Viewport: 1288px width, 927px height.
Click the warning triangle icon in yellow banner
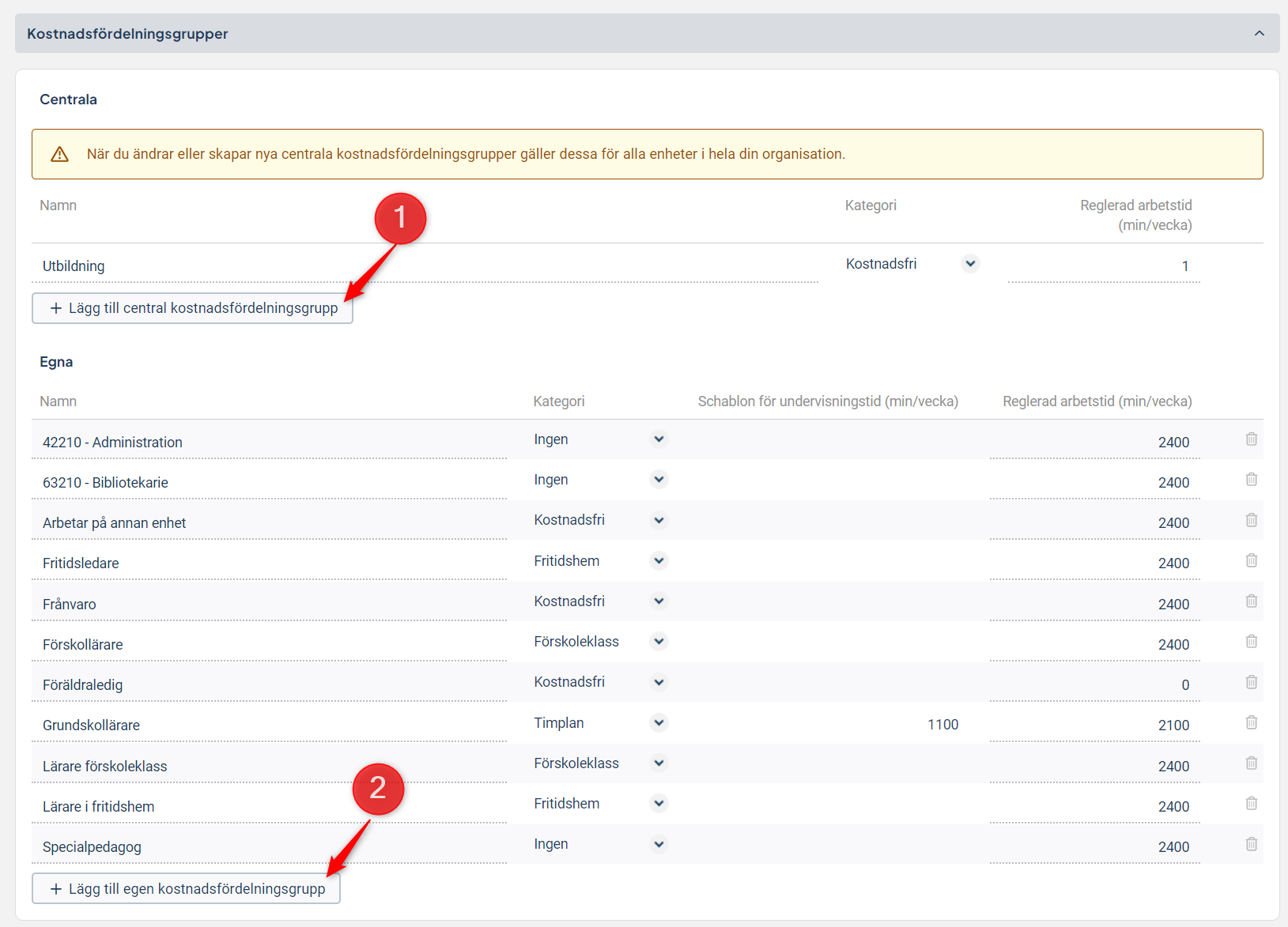59,154
